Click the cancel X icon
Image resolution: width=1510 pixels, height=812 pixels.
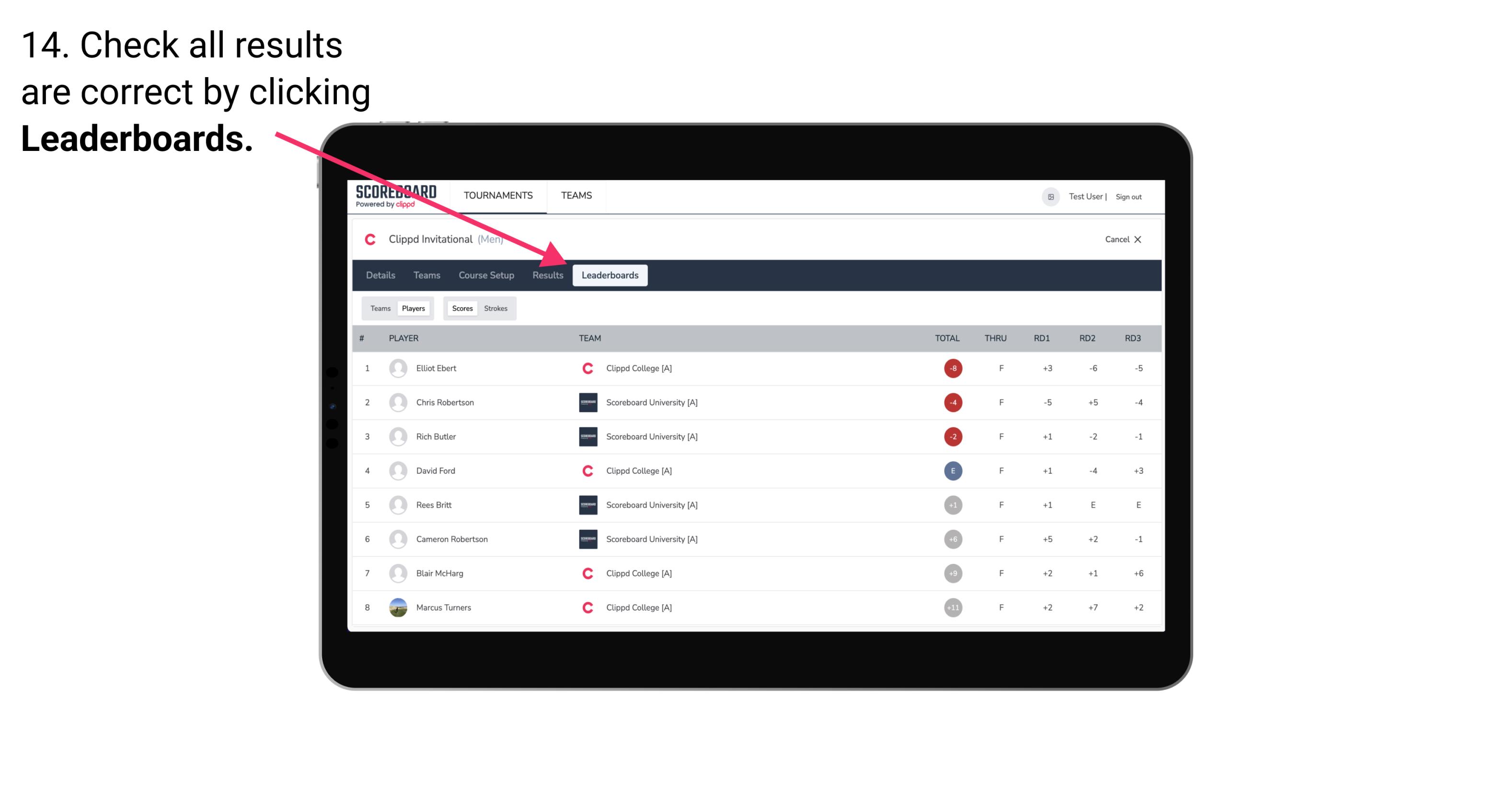(x=1139, y=238)
